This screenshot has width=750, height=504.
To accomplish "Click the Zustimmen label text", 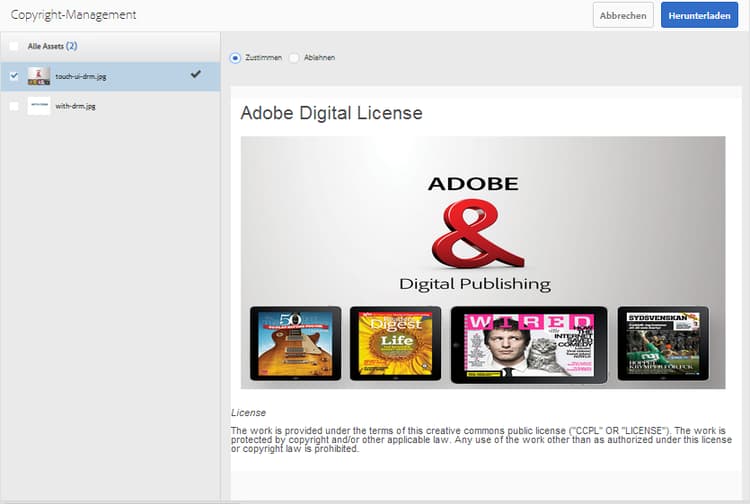I will [x=263, y=57].
